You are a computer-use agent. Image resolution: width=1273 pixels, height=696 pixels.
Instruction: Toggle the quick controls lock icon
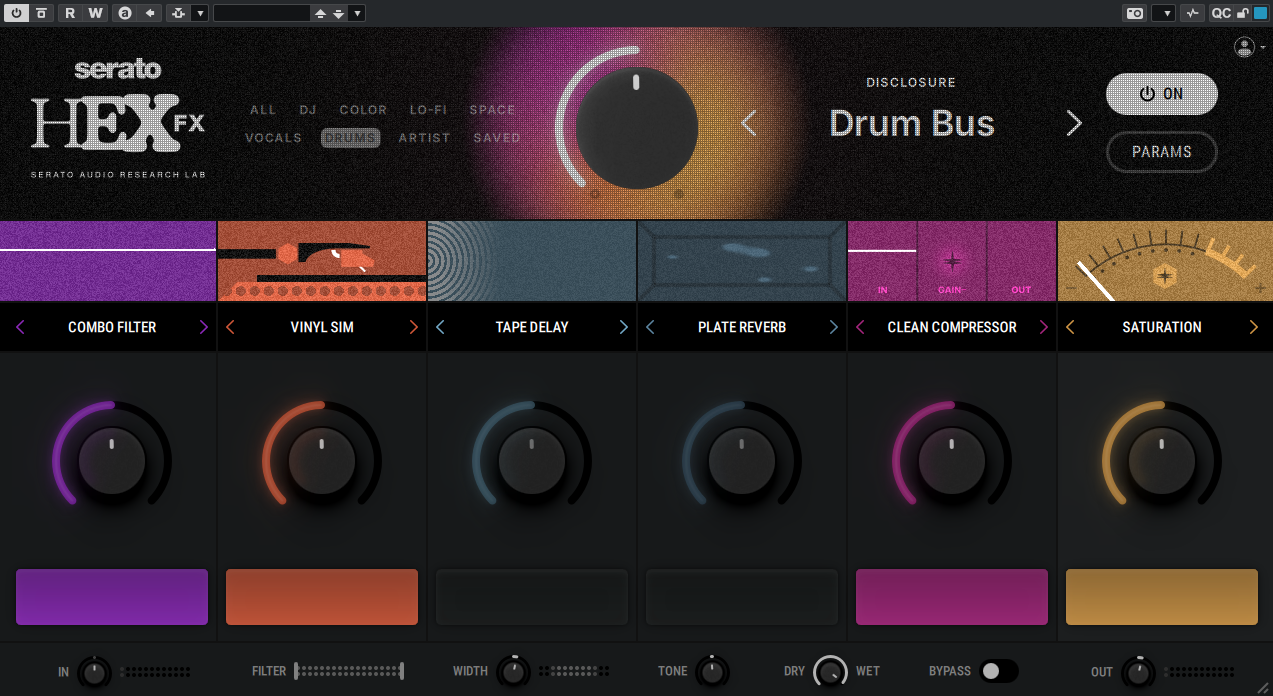[x=1243, y=13]
